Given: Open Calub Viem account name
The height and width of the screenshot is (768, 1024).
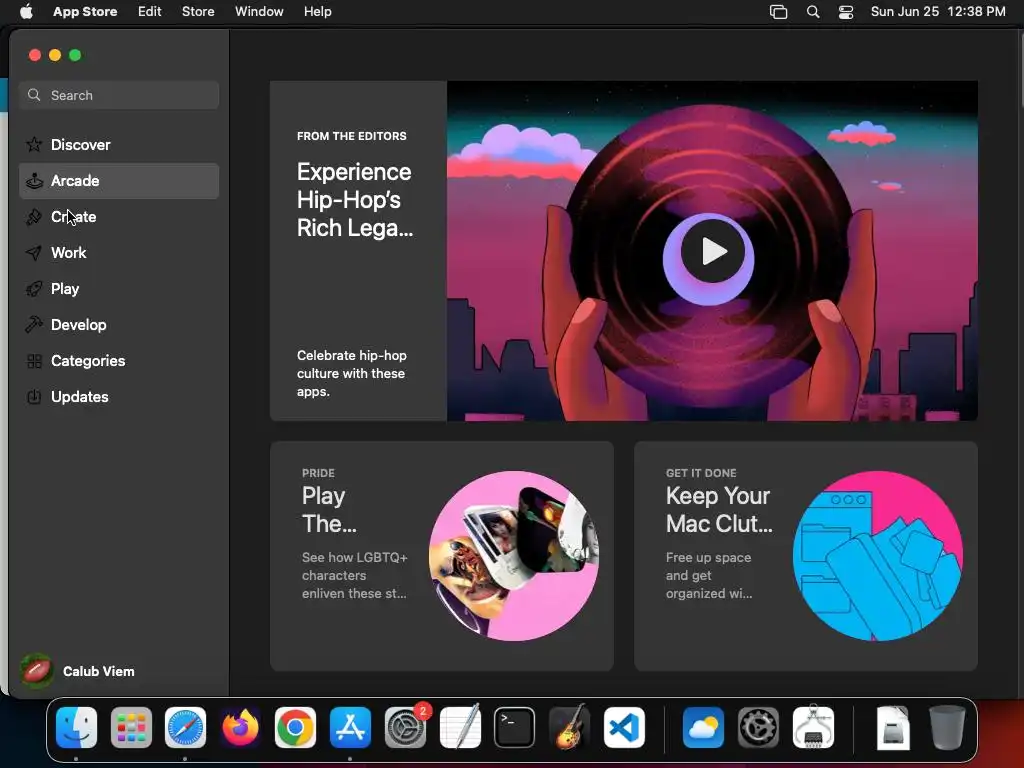Looking at the screenshot, I should (99, 671).
